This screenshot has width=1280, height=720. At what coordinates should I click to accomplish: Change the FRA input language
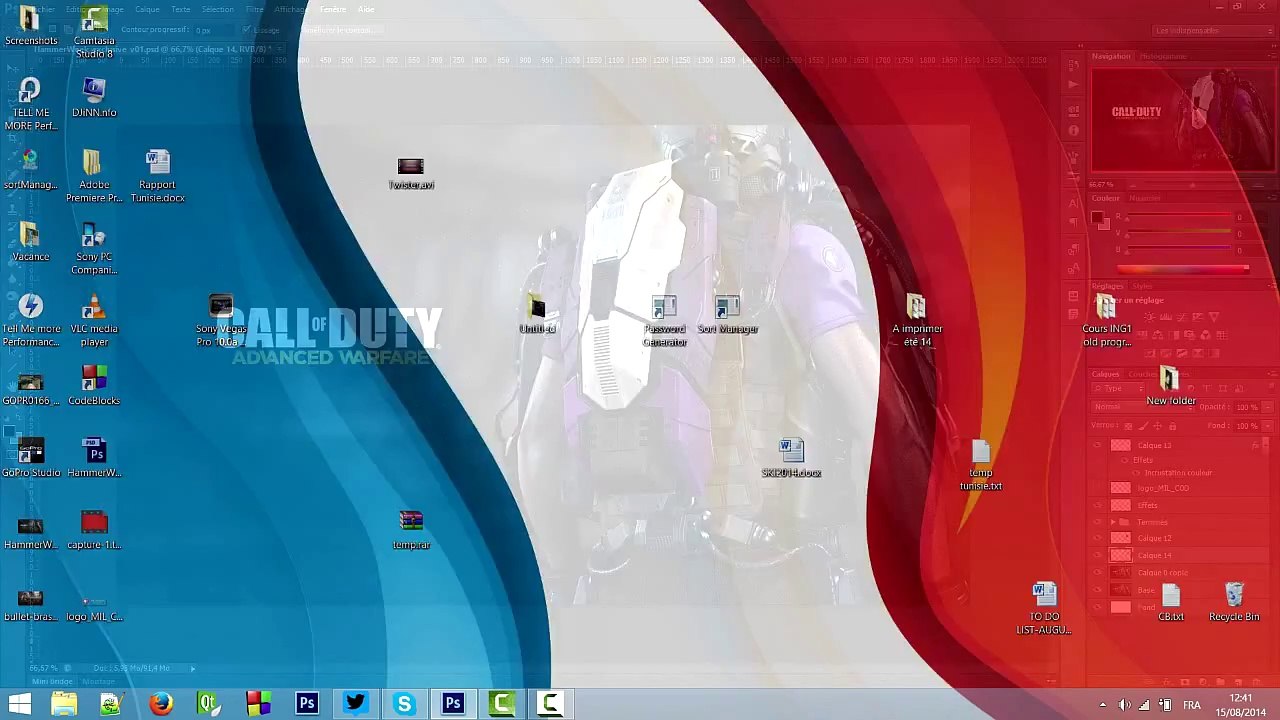click(1192, 705)
